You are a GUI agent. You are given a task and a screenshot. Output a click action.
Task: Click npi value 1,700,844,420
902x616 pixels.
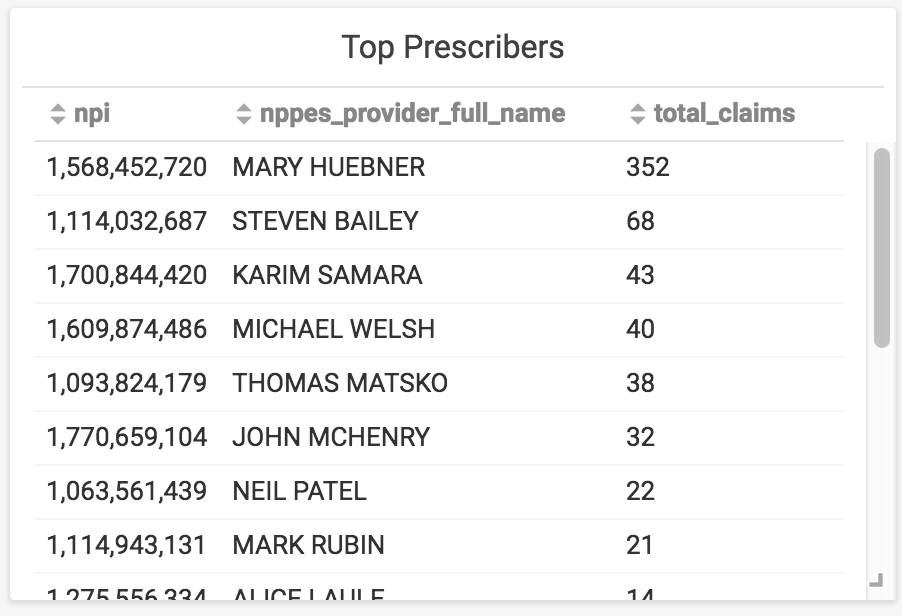pyautogui.click(x=127, y=276)
